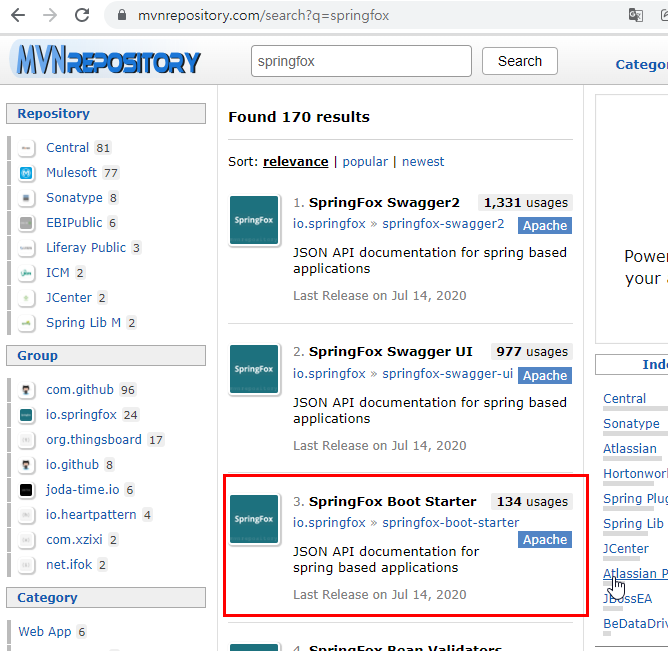Open 1,331 usages of SpringFox Swagger2
Screen dimensions: 668x651
click(526, 203)
